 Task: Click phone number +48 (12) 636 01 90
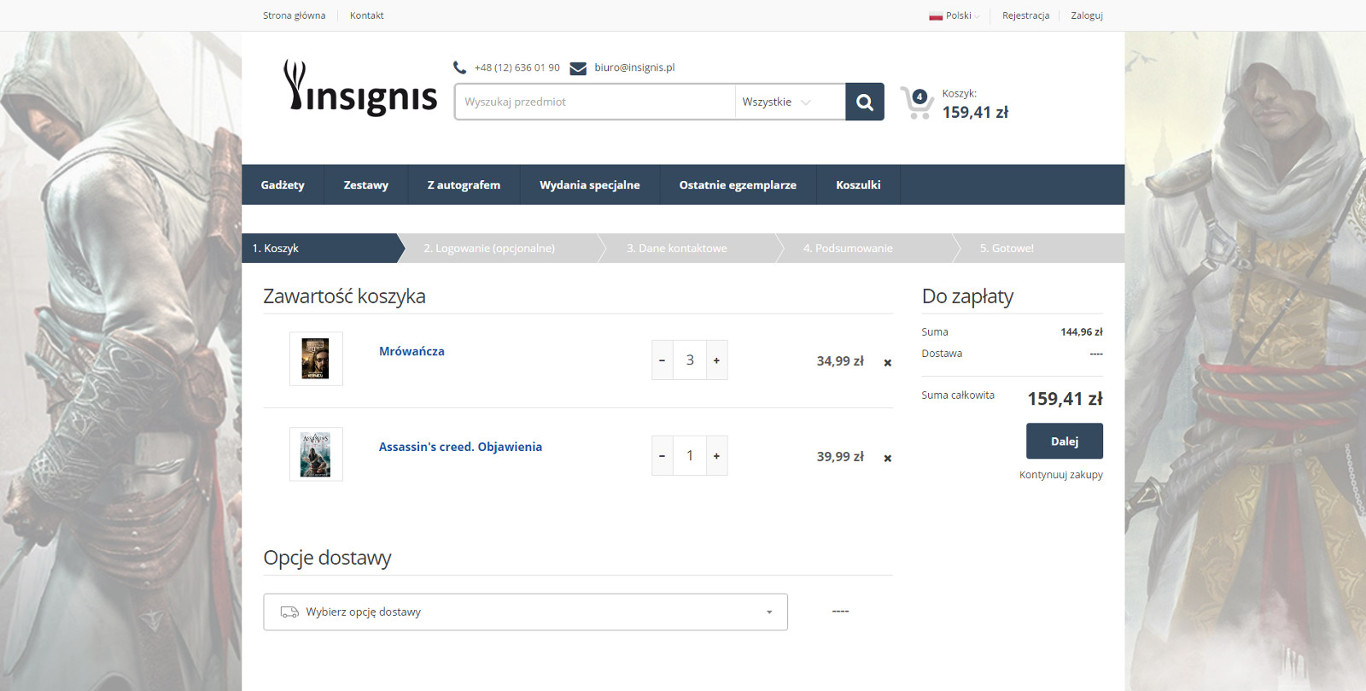tap(517, 68)
